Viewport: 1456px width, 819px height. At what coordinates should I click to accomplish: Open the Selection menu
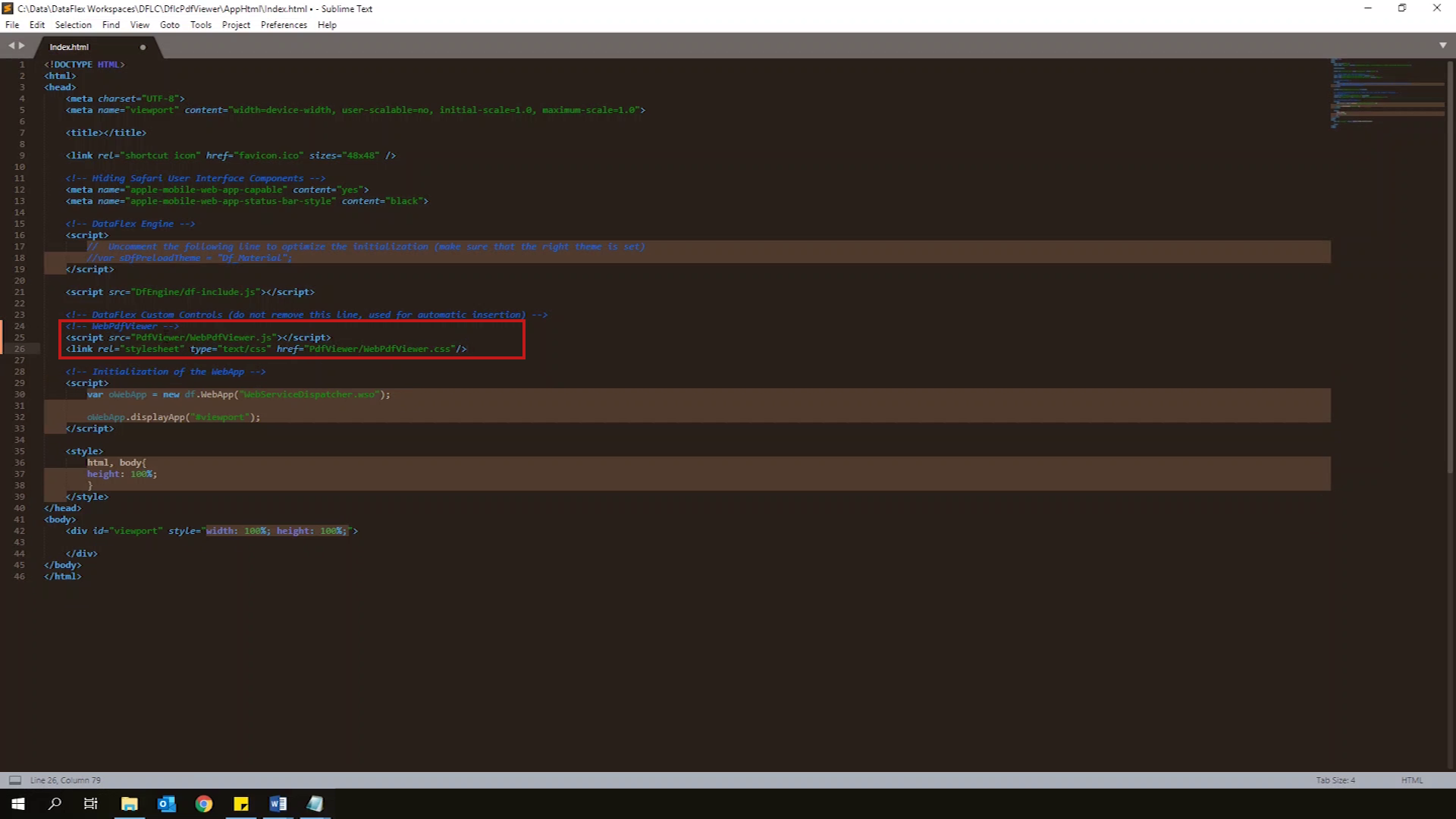coord(73,25)
